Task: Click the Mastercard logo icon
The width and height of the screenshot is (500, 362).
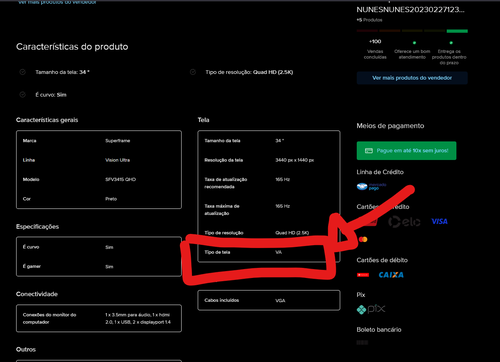Action: point(363,239)
